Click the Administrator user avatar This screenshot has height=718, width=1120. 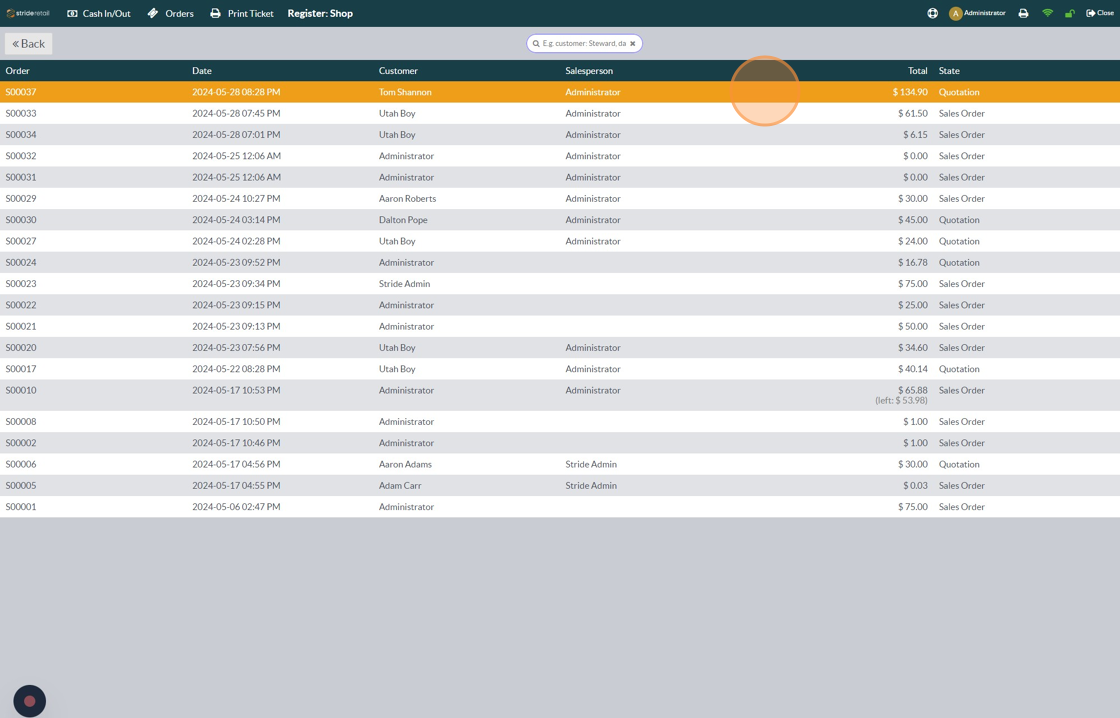[x=955, y=13]
